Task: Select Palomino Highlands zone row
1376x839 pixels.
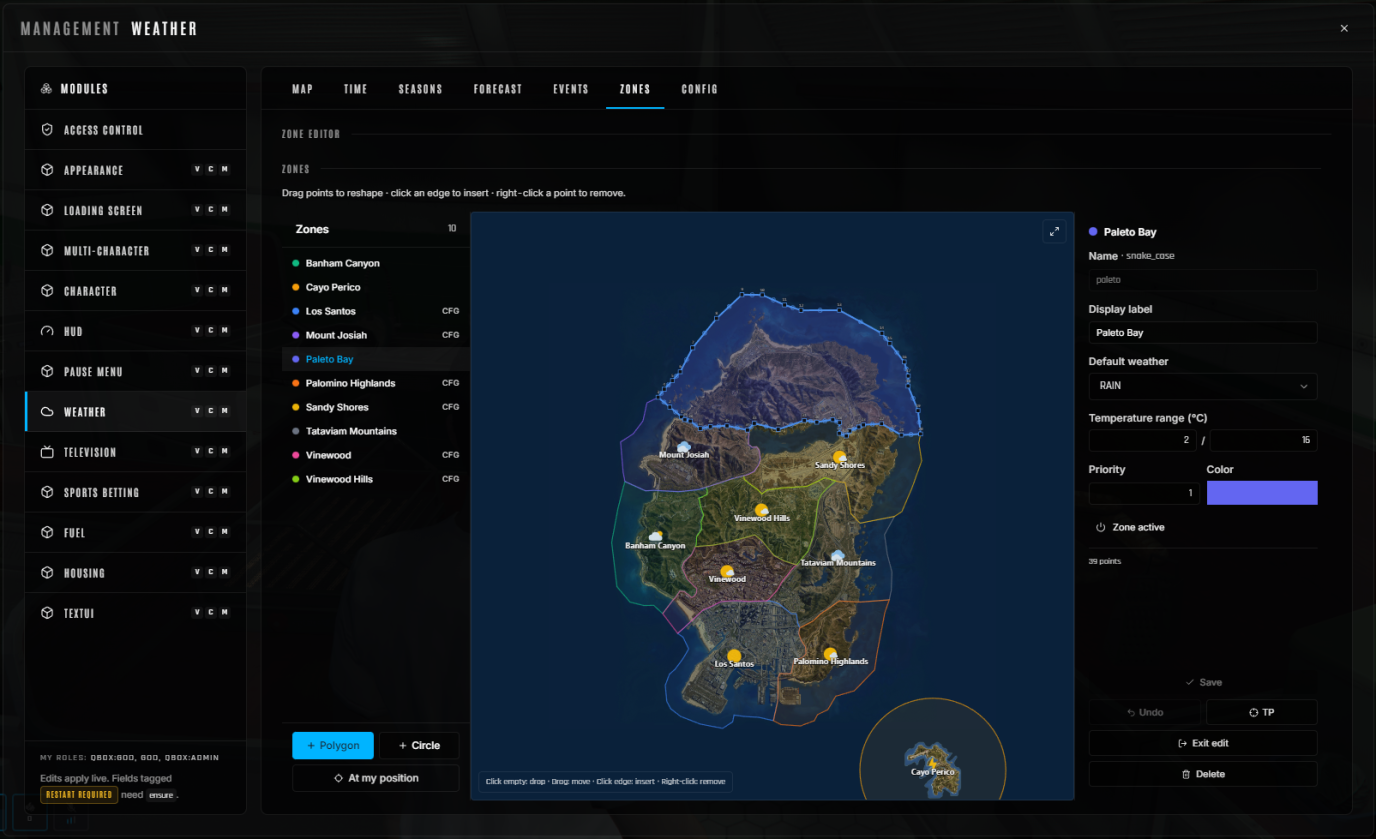Action: click(375, 383)
